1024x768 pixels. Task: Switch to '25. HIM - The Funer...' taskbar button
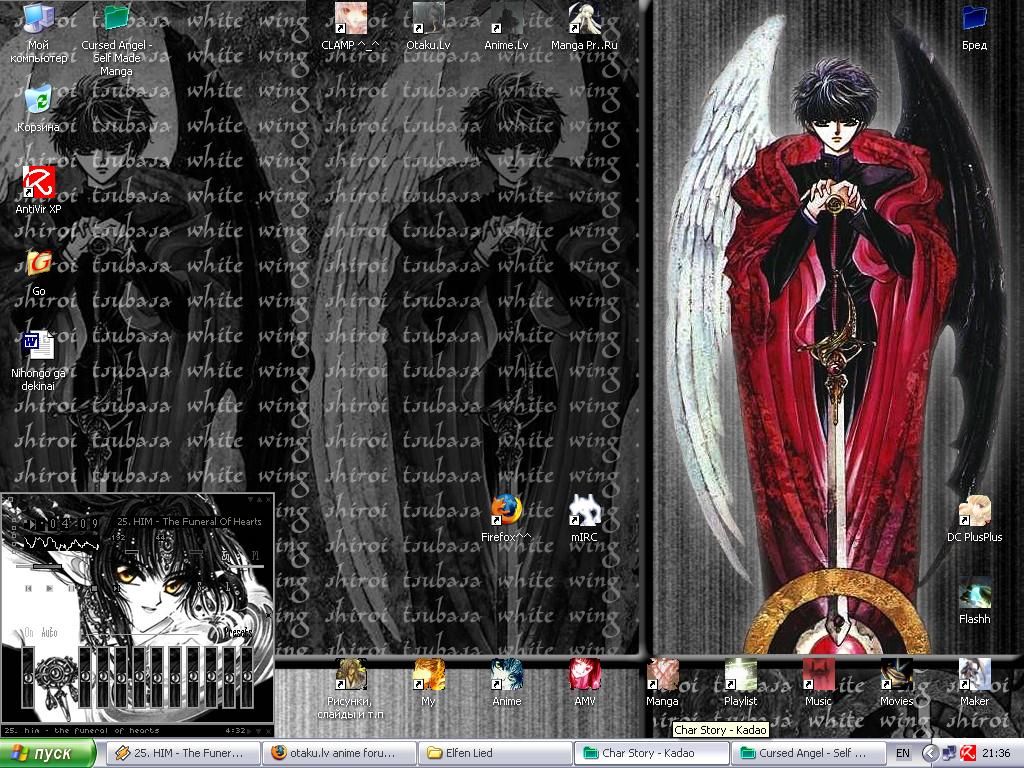click(x=182, y=753)
